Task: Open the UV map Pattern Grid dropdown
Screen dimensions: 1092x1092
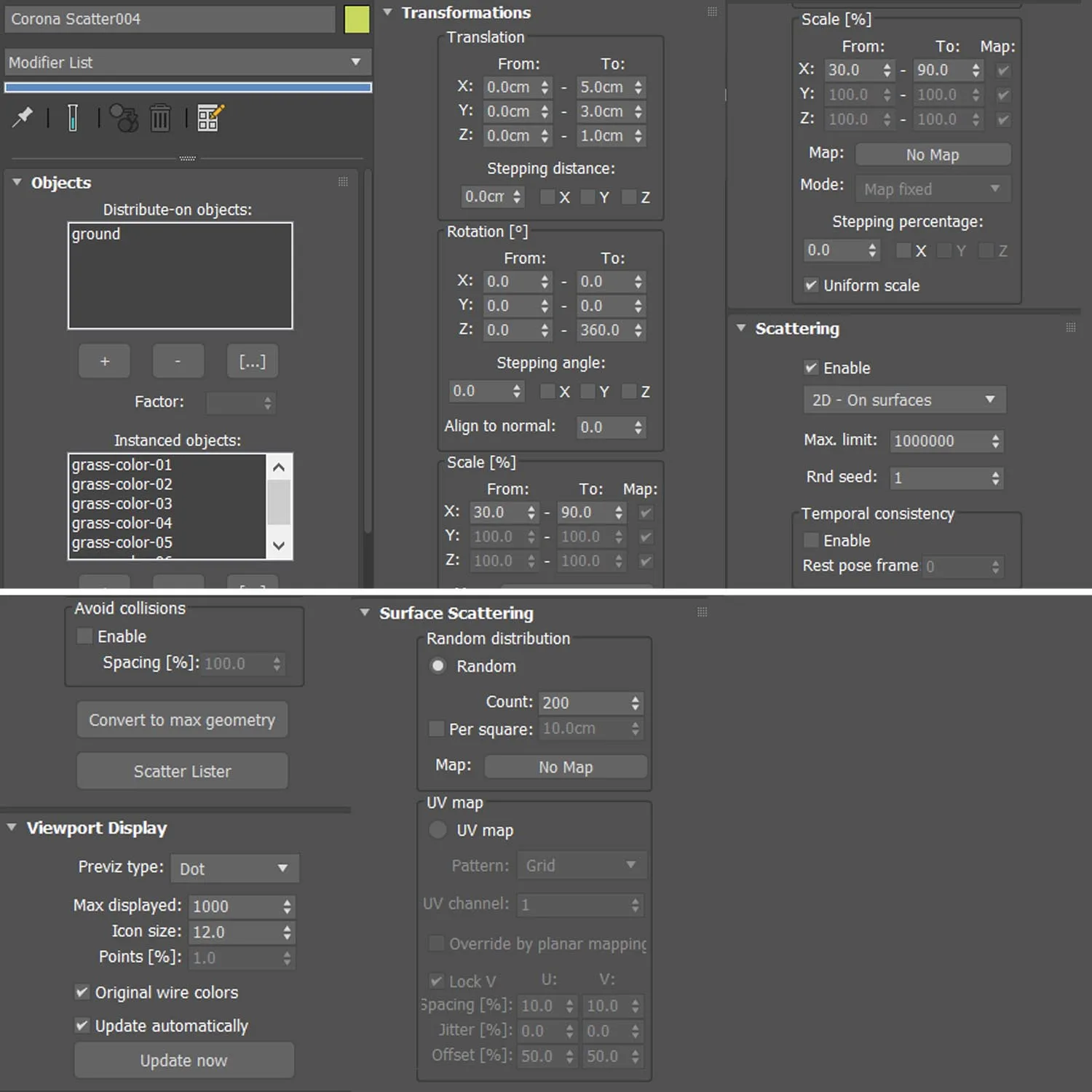Action: click(581, 866)
